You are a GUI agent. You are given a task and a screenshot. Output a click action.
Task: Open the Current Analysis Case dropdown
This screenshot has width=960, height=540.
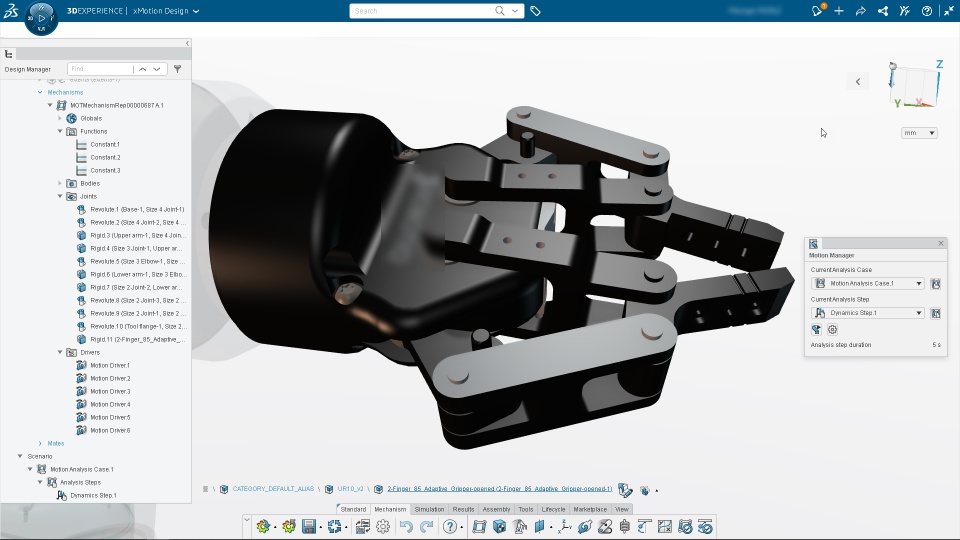[x=868, y=283]
